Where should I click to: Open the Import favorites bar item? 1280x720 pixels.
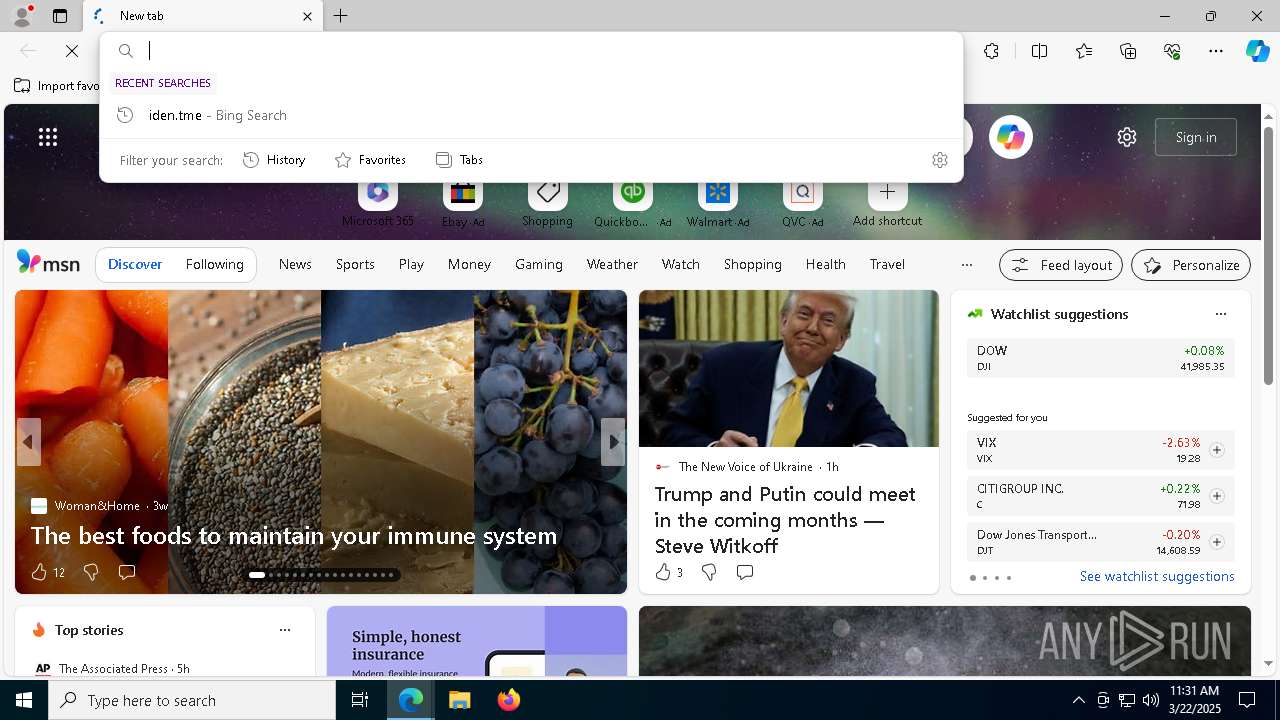(56, 86)
